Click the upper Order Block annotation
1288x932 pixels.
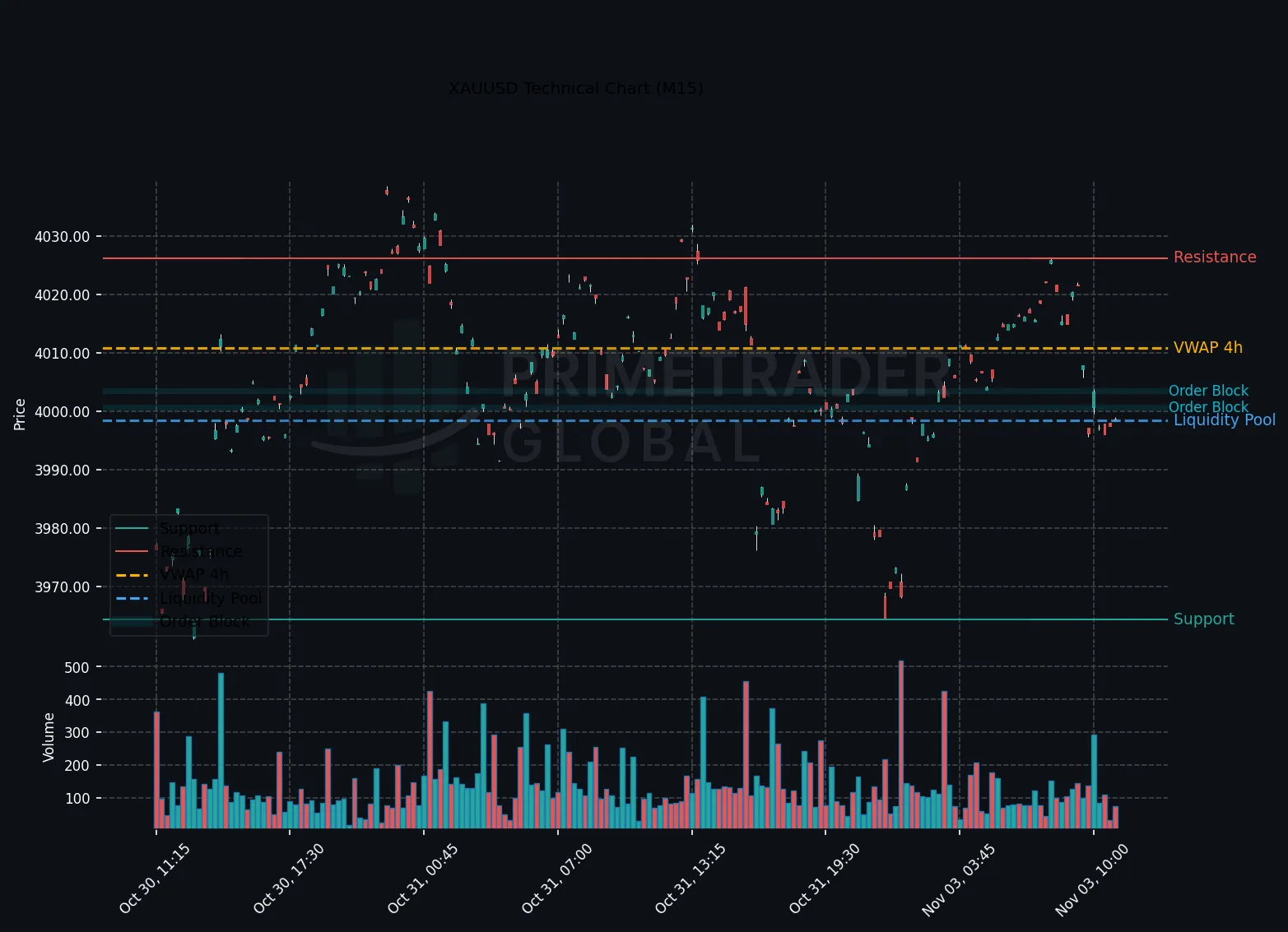click(x=1208, y=391)
